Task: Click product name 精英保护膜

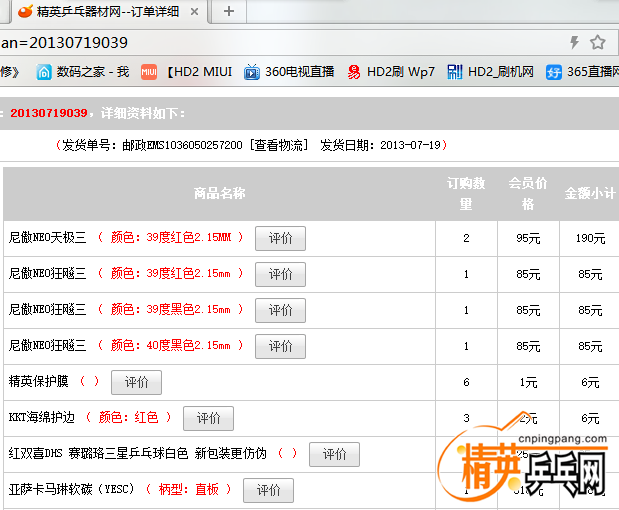Action: [38, 381]
